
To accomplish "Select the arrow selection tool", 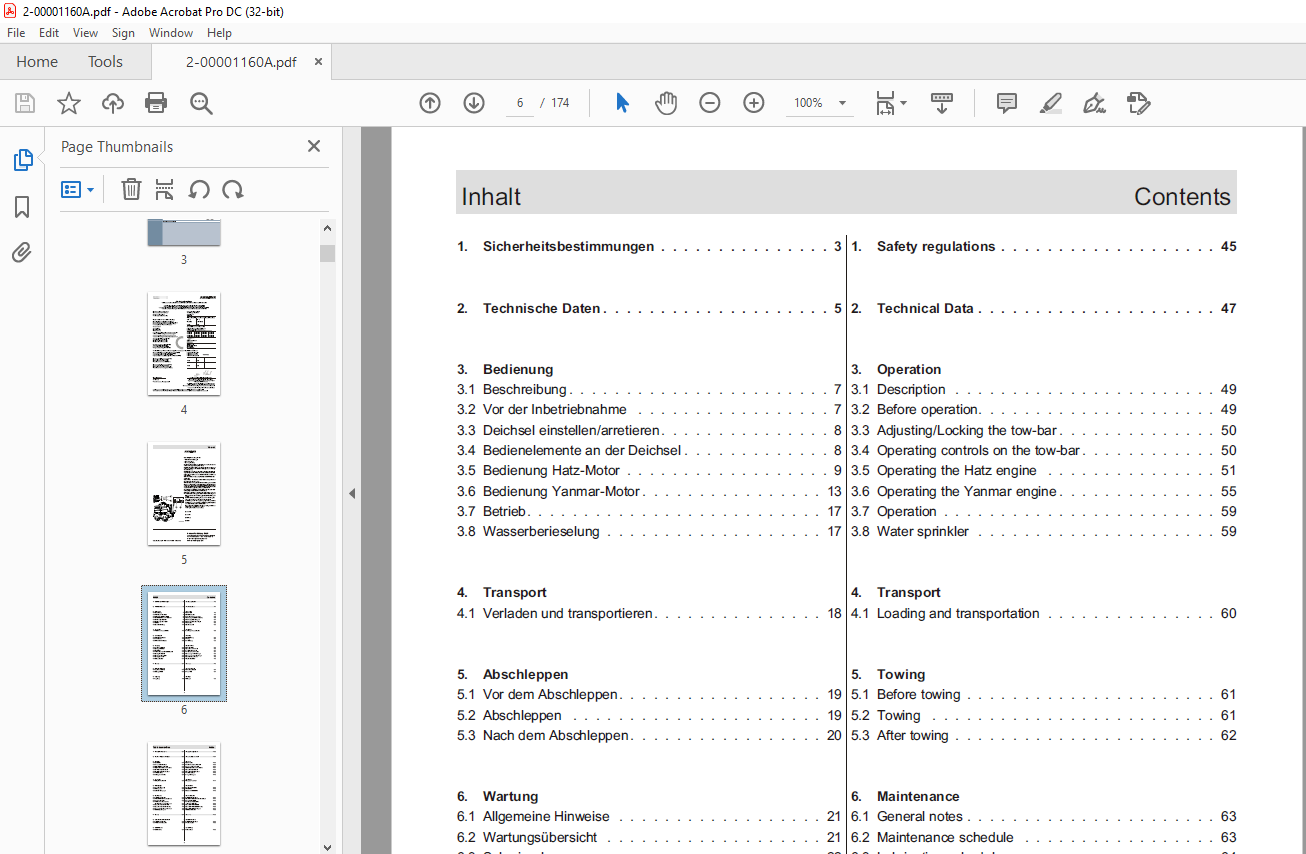I will [x=622, y=103].
